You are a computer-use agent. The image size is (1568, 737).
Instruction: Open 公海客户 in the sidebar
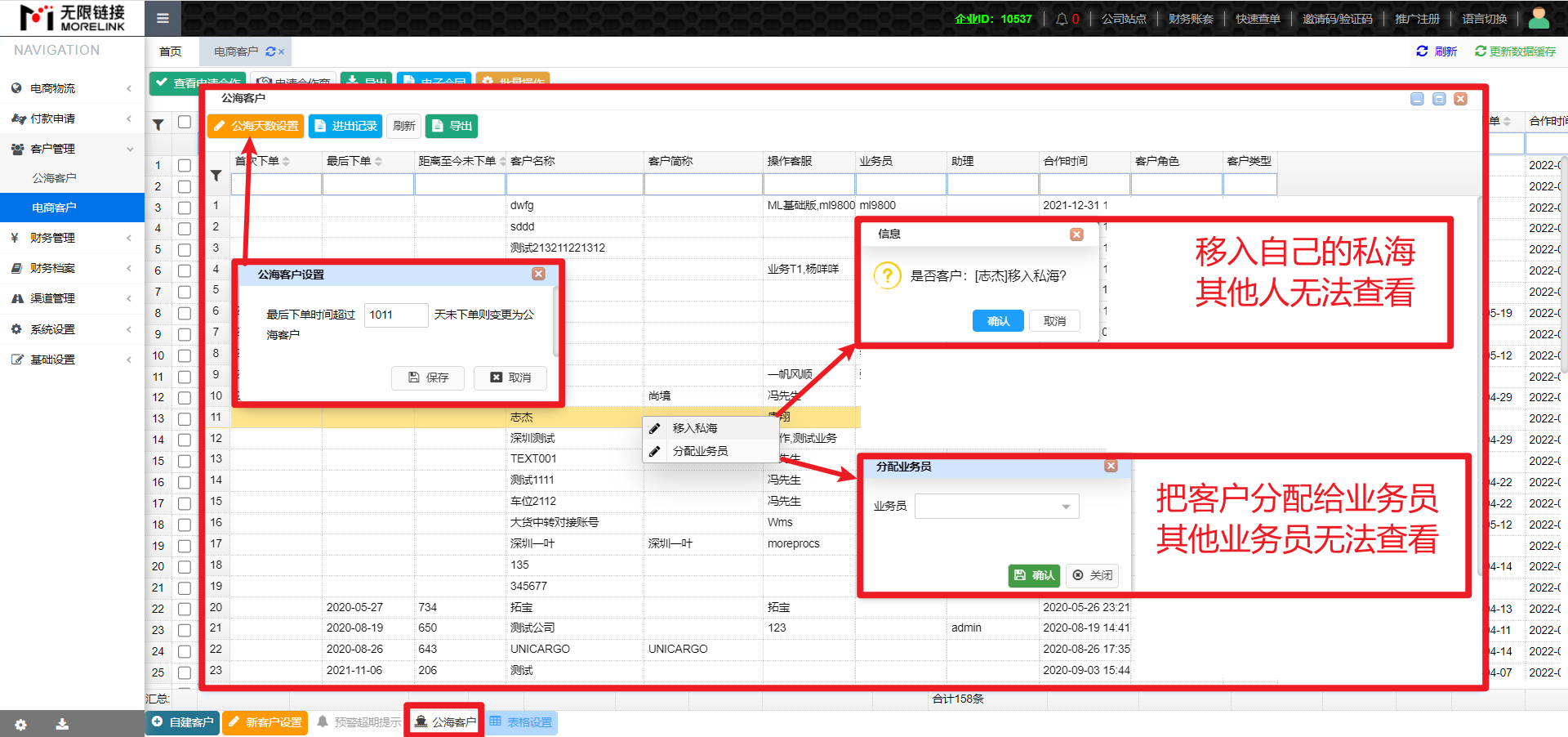coord(72,178)
